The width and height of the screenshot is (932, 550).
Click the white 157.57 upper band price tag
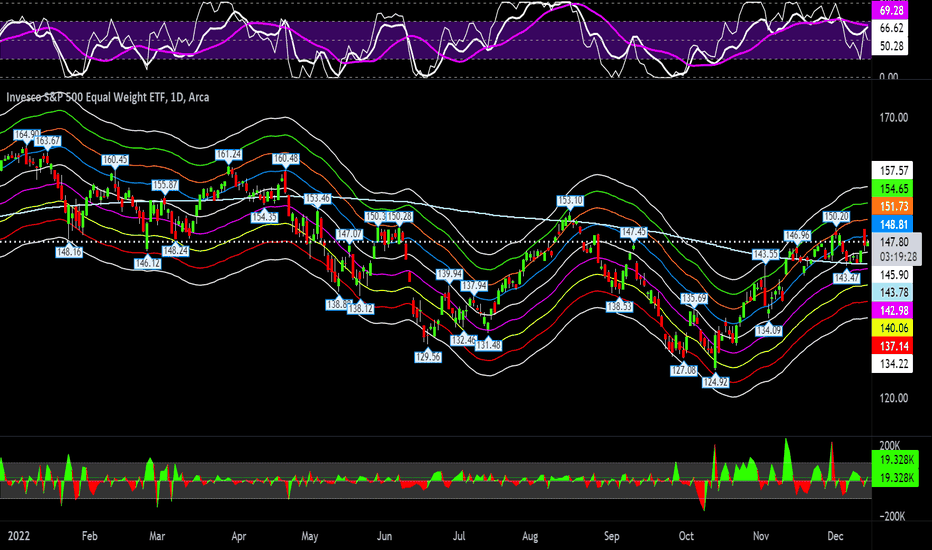[x=892, y=171]
